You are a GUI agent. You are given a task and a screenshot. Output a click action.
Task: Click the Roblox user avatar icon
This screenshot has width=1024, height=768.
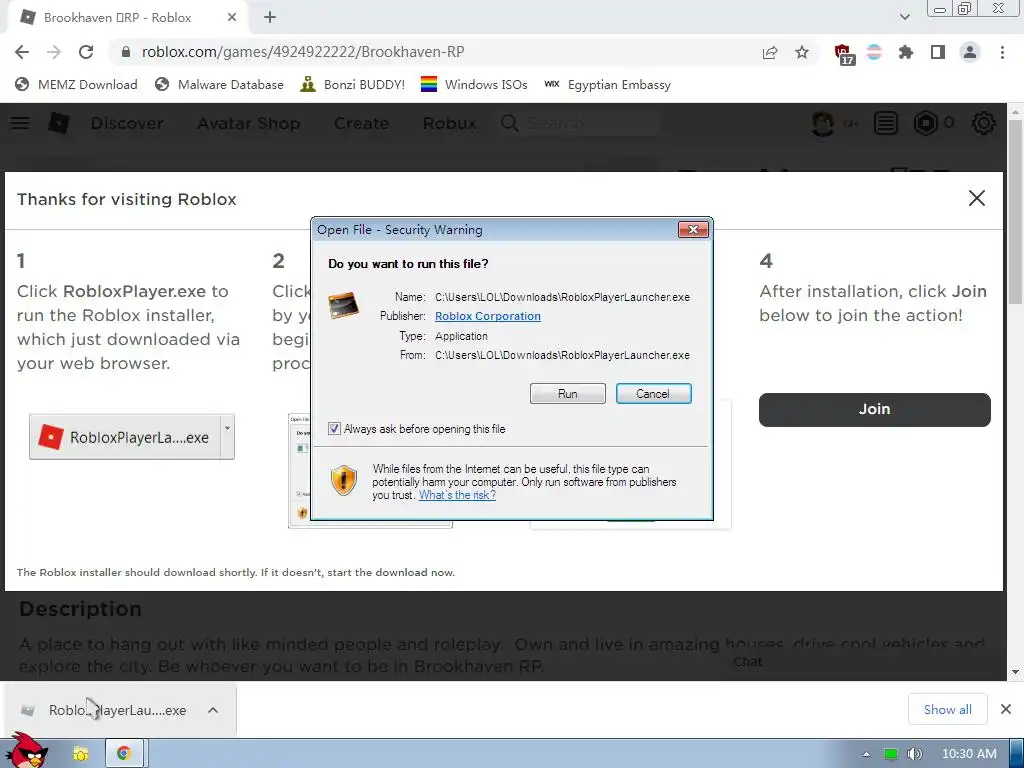pyautogui.click(x=823, y=123)
